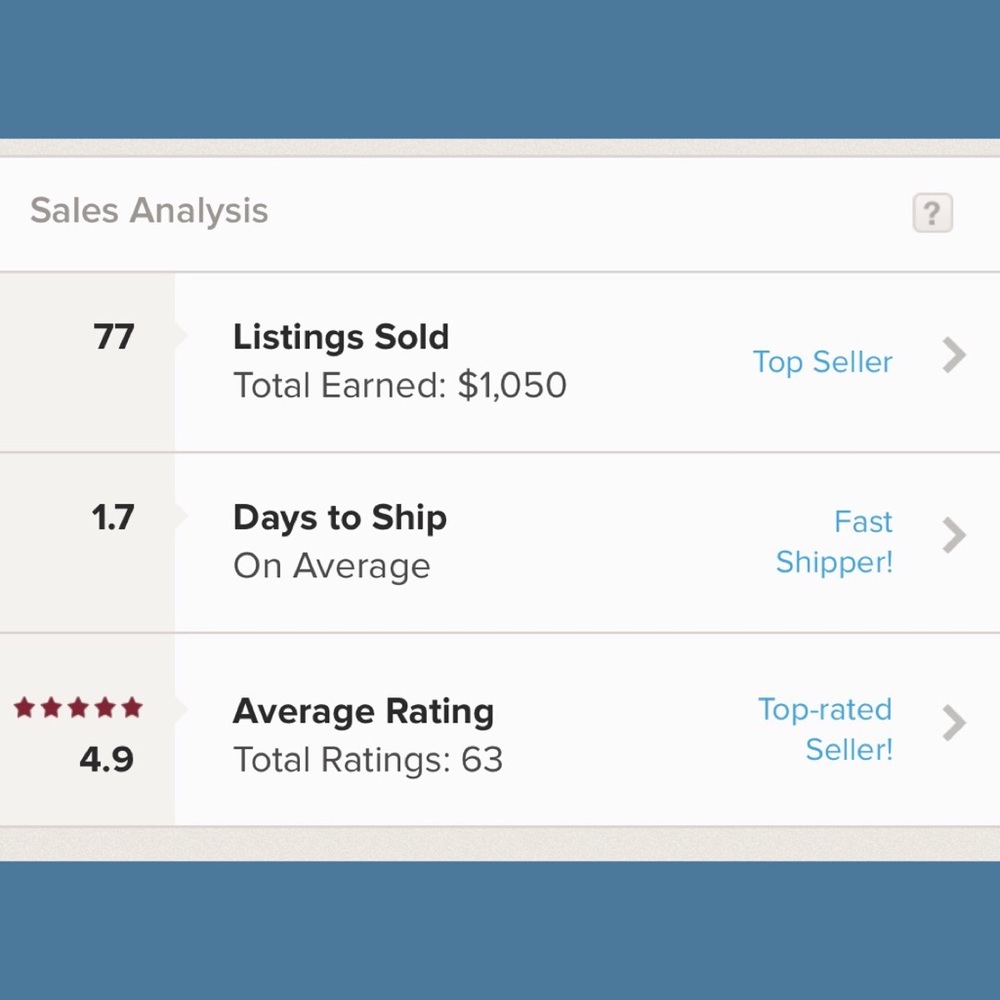The width and height of the screenshot is (1000, 1000).
Task: Click the middle red rating star
Action: point(79,709)
